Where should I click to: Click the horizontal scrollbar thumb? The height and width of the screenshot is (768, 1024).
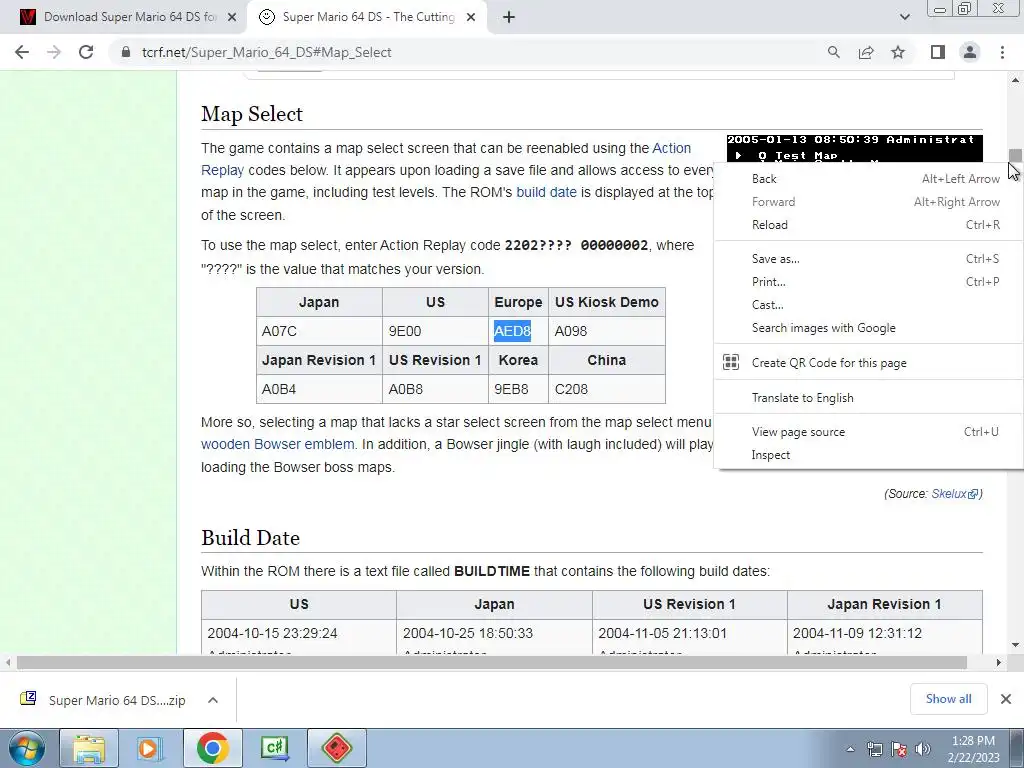(x=491, y=662)
